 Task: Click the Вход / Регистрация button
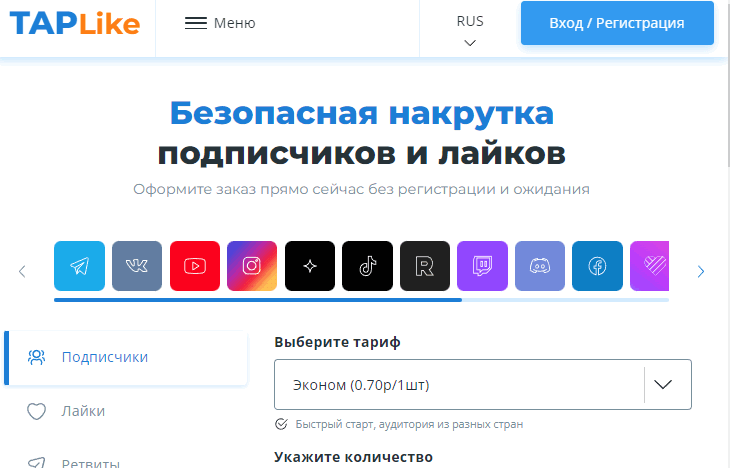(x=617, y=23)
